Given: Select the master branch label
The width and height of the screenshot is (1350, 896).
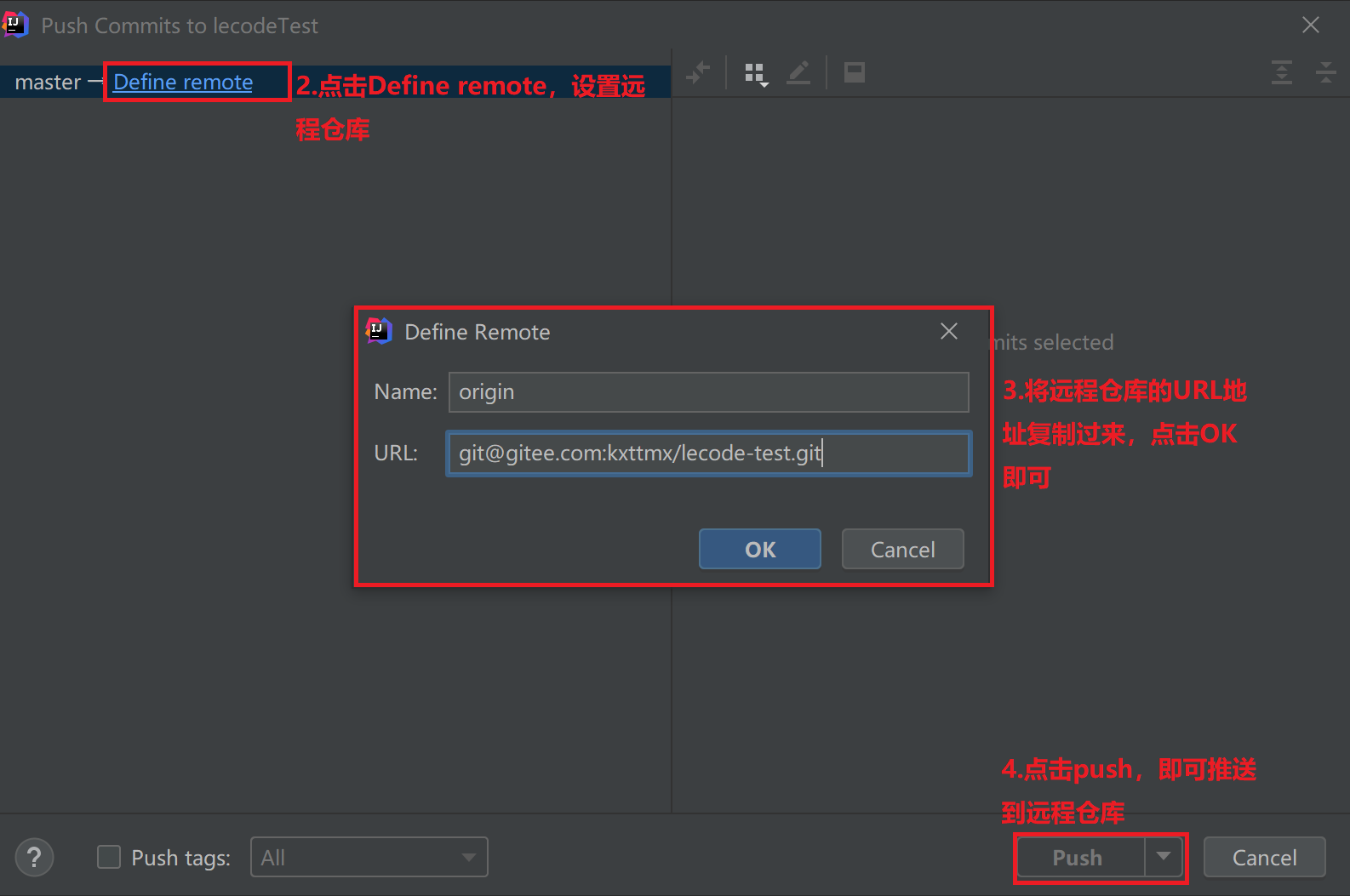Looking at the screenshot, I should click(x=48, y=83).
